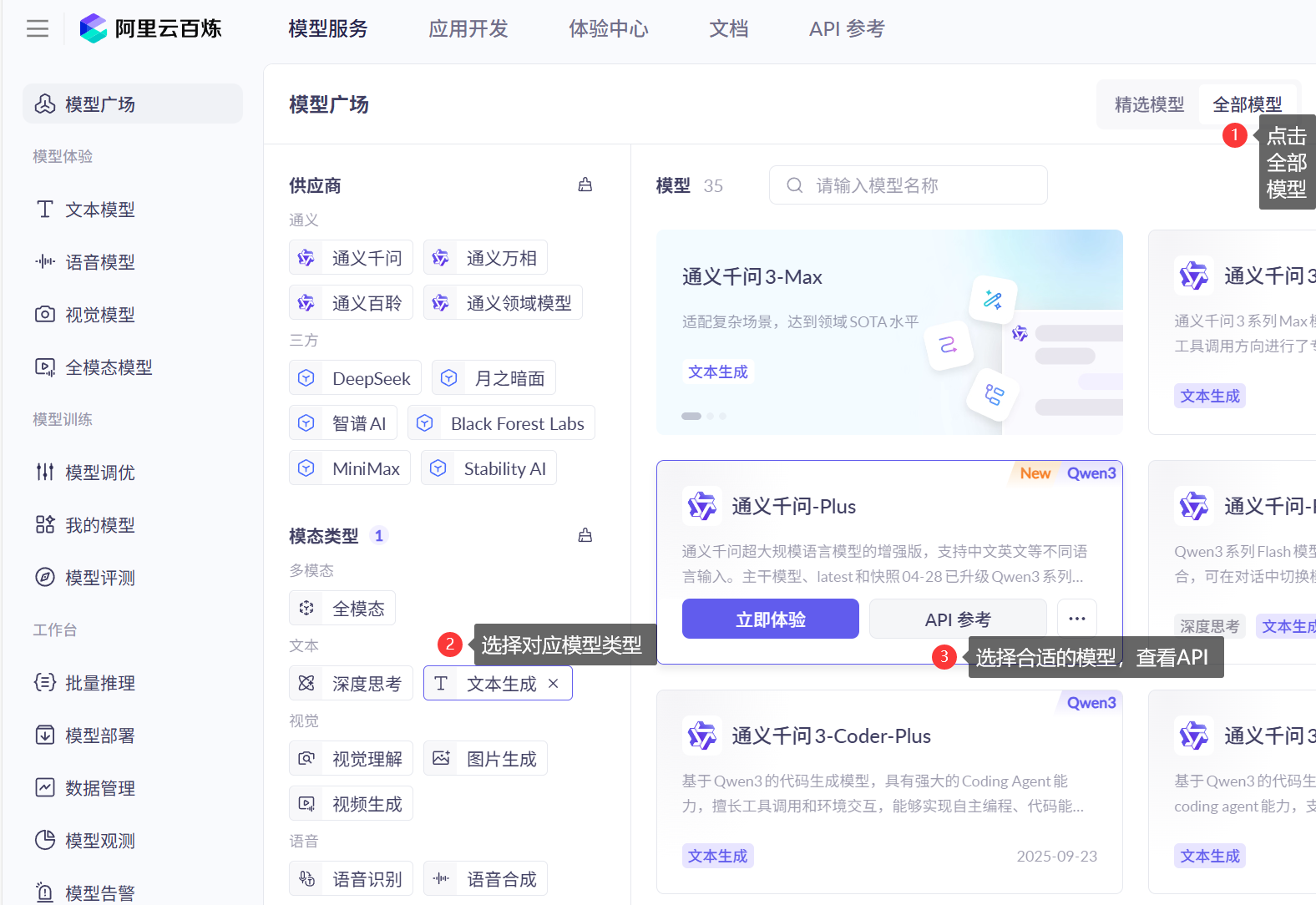The width and height of the screenshot is (1316, 905).
Task: Click the Alibaba Cloud Bailian logo
Action: (x=151, y=29)
